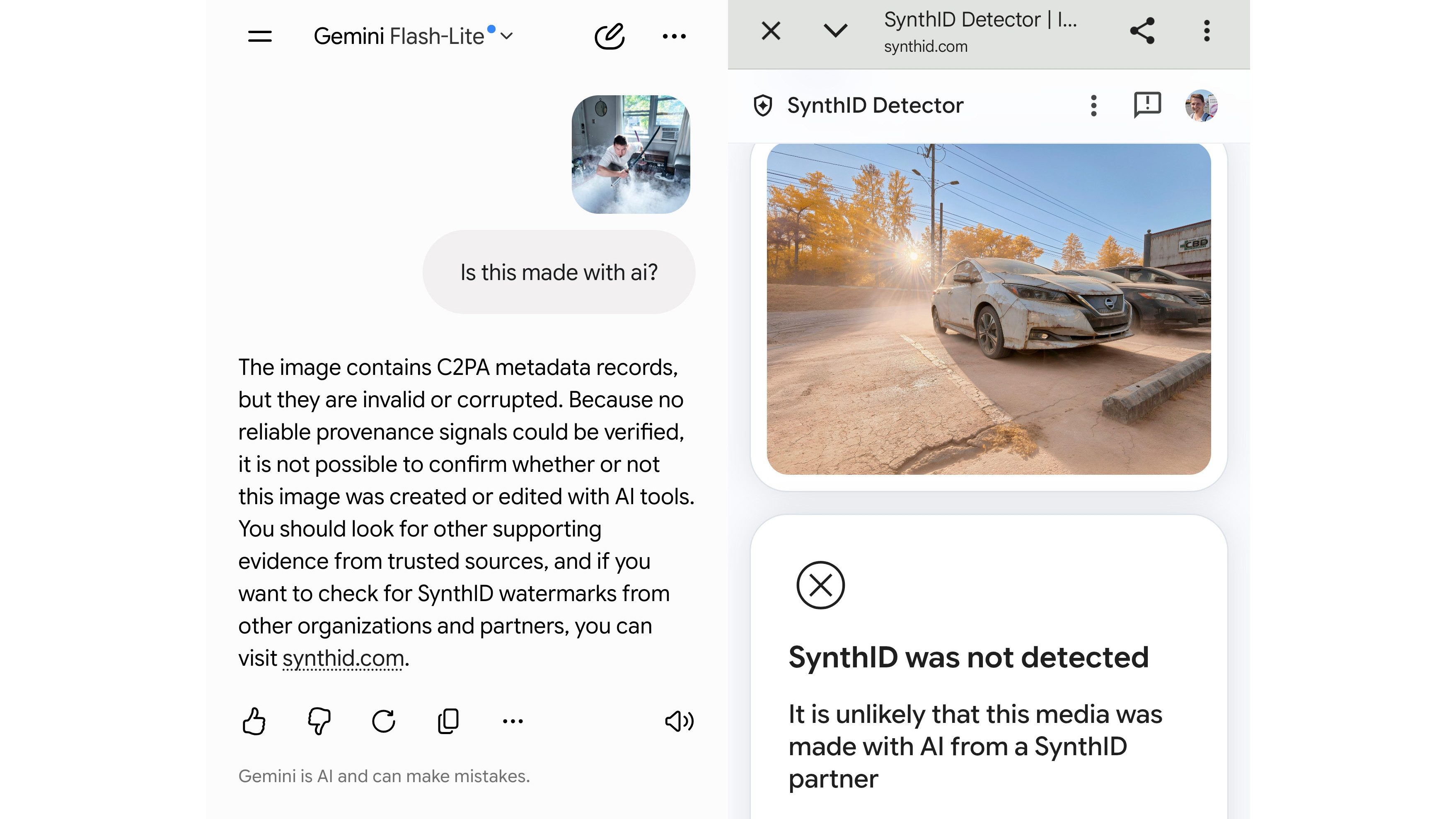This screenshot has width=1456, height=819.
Task: Regenerate the Gemini response
Action: pyautogui.click(x=384, y=721)
